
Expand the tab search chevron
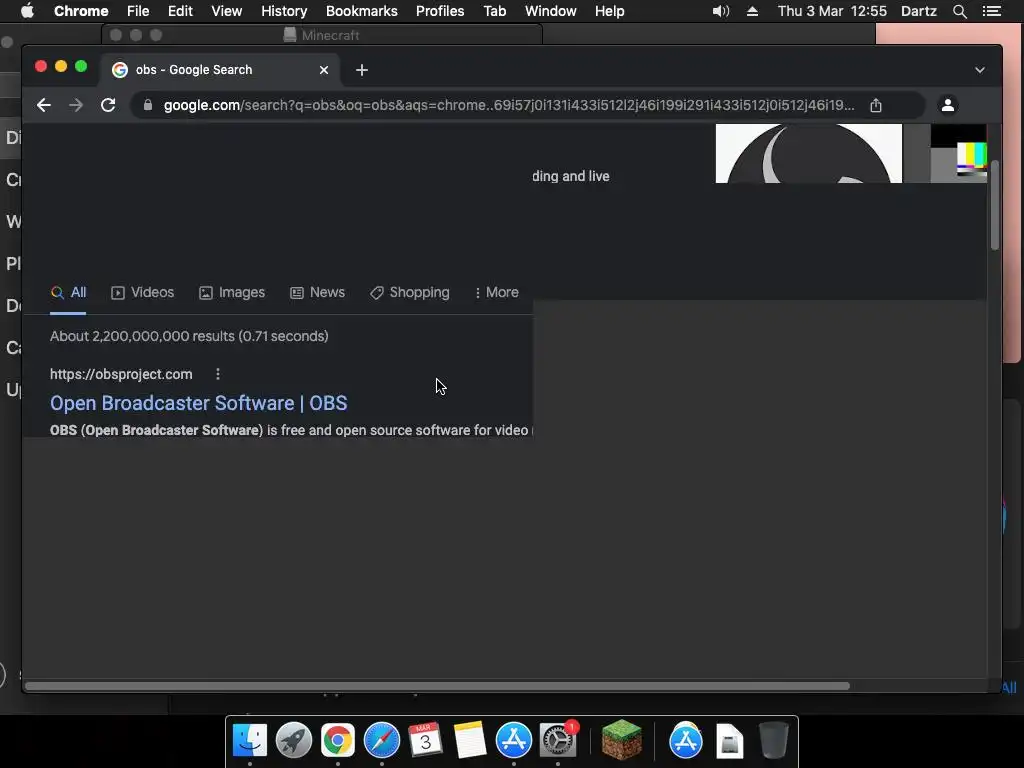coord(980,70)
